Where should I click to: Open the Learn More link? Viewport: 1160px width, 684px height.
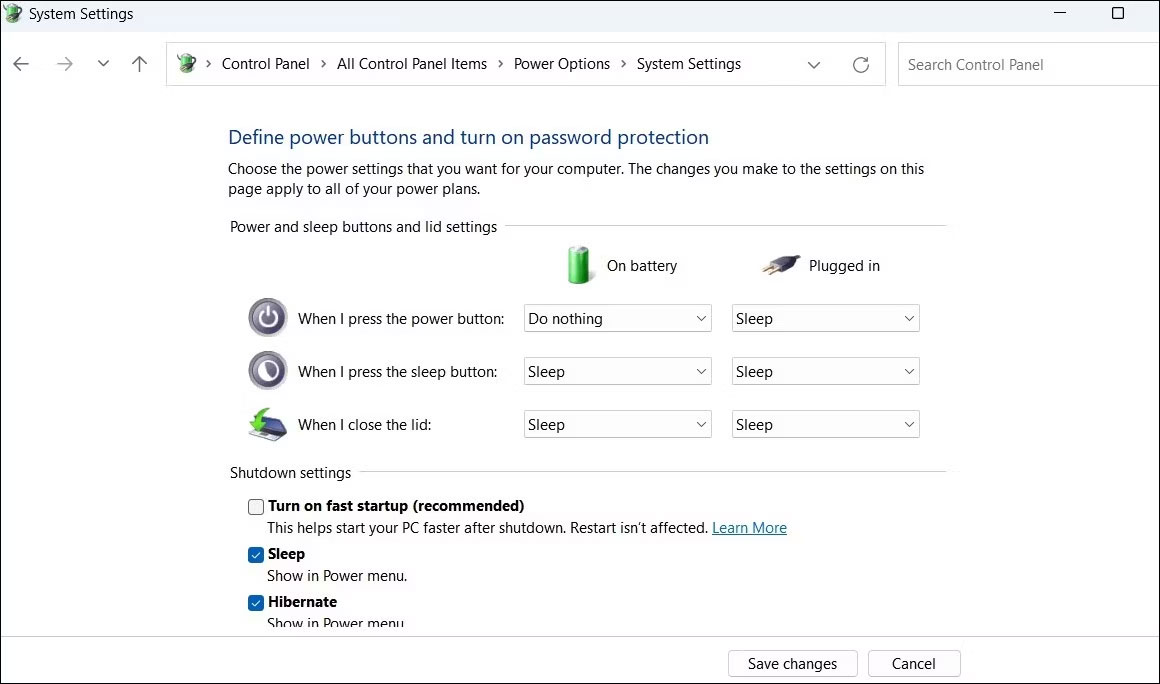pos(749,528)
